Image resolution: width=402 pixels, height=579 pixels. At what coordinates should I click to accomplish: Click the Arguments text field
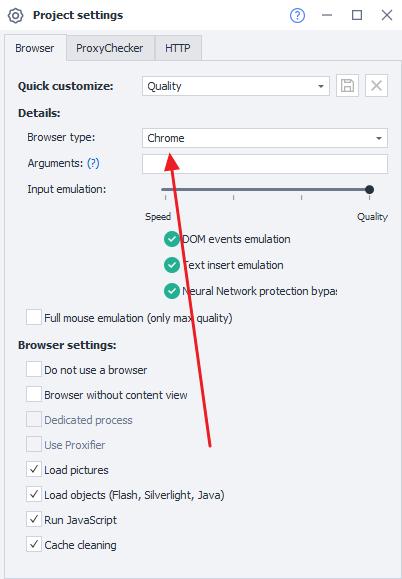(x=265, y=164)
